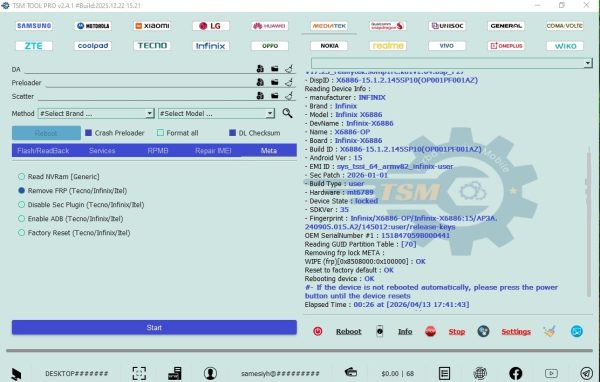This screenshot has width=600, height=382.
Task: Click the horizontal progress bar below Start
Action: [x=300, y=350]
